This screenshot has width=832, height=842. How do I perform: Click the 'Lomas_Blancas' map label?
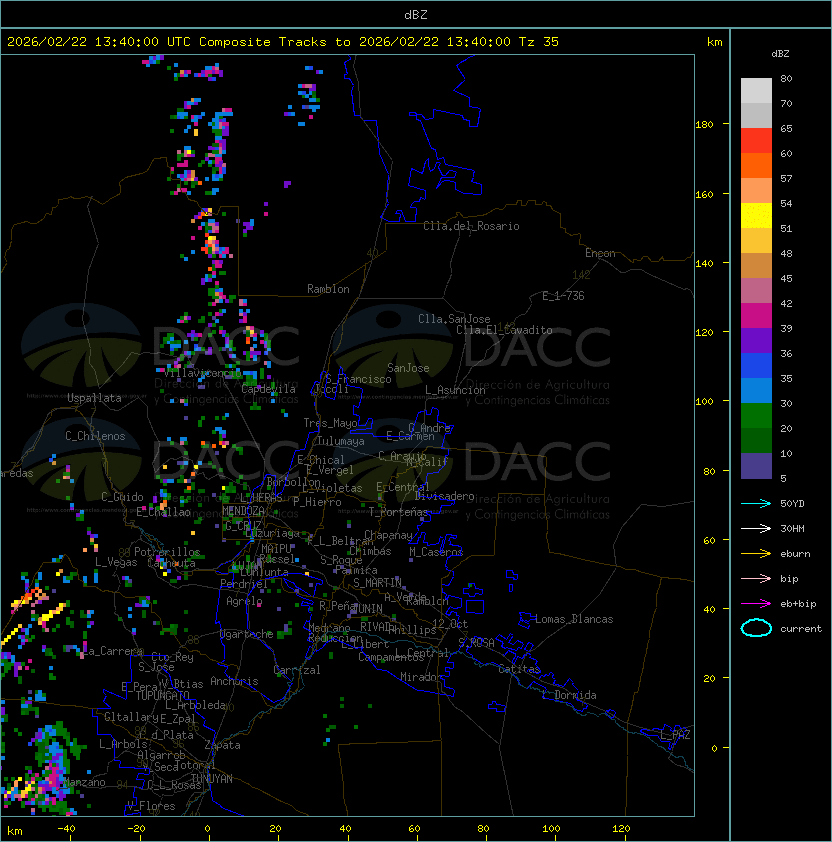574,619
